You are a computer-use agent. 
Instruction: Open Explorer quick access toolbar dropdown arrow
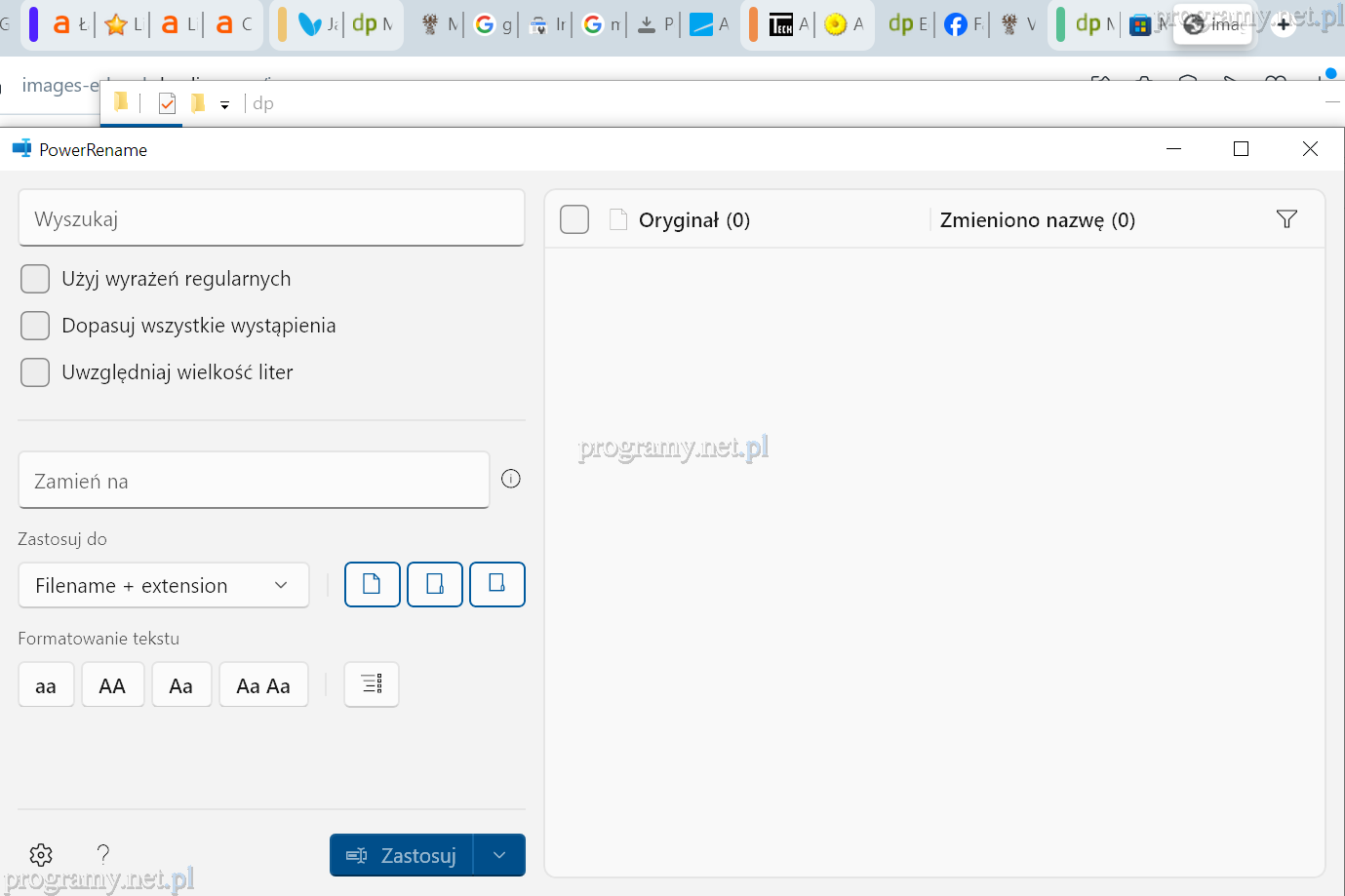pos(224,104)
